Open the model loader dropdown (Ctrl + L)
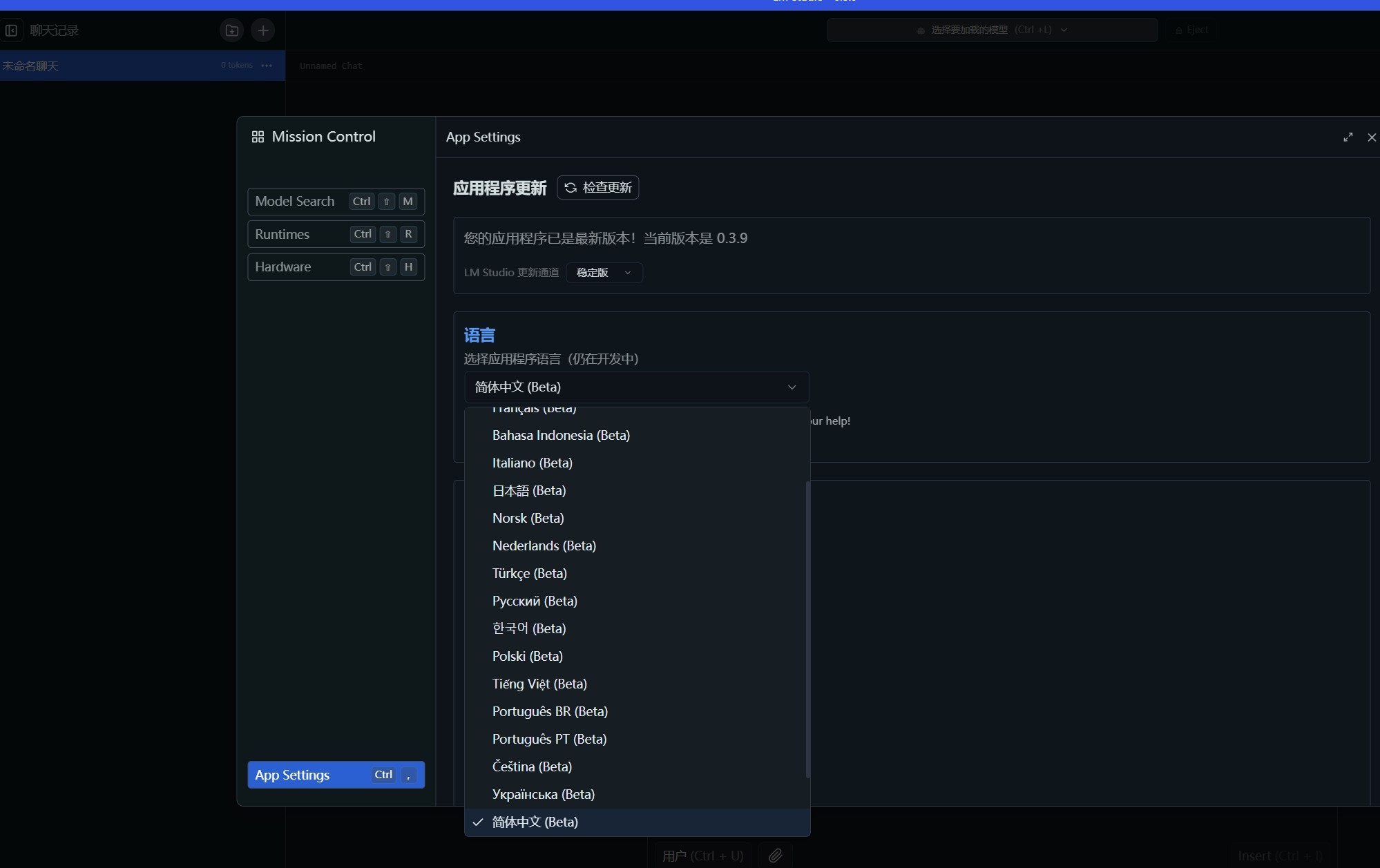 pyautogui.click(x=992, y=30)
